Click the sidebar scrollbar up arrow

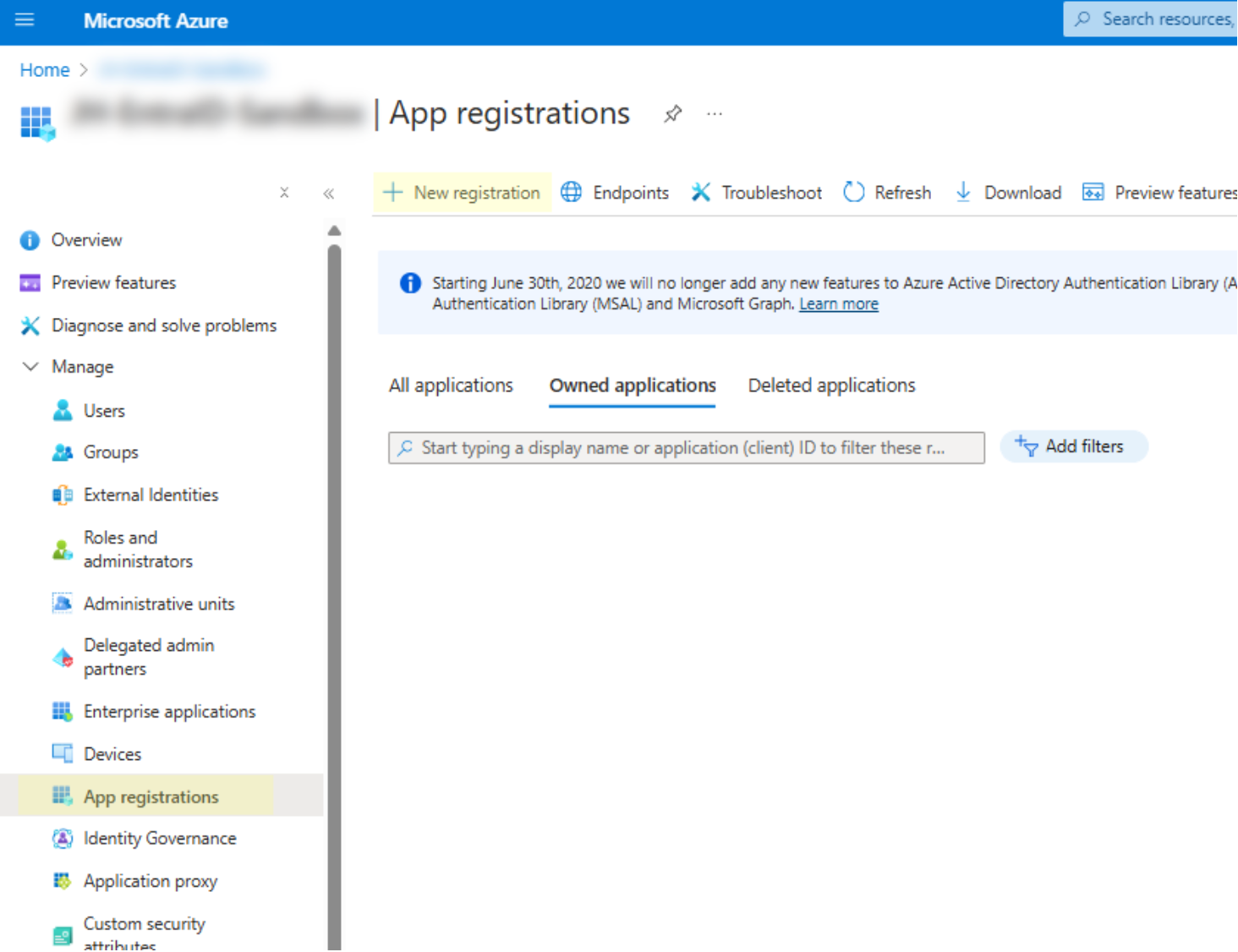pos(334,231)
